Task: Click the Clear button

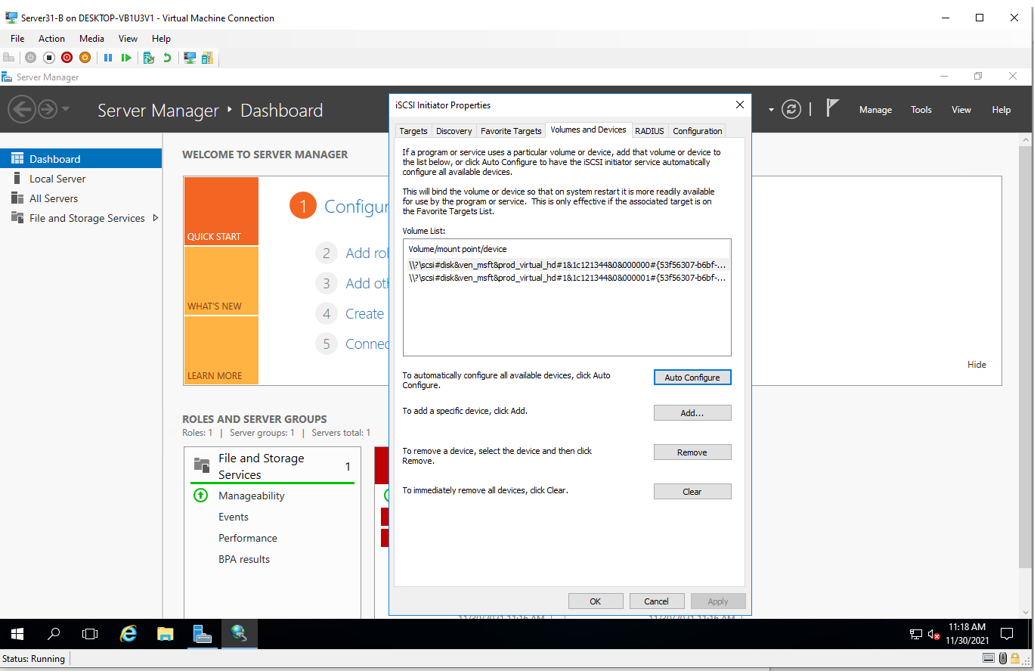Action: pos(692,492)
